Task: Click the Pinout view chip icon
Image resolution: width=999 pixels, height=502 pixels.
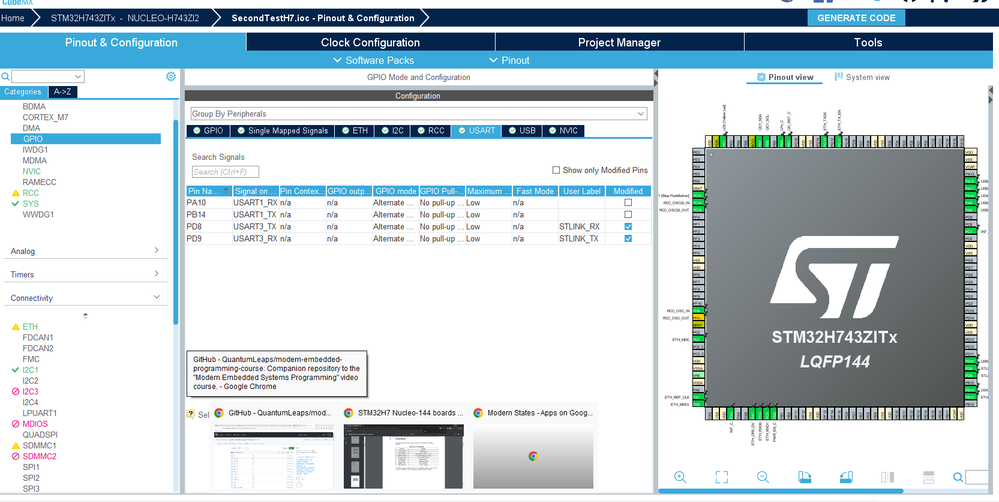Action: click(x=761, y=77)
